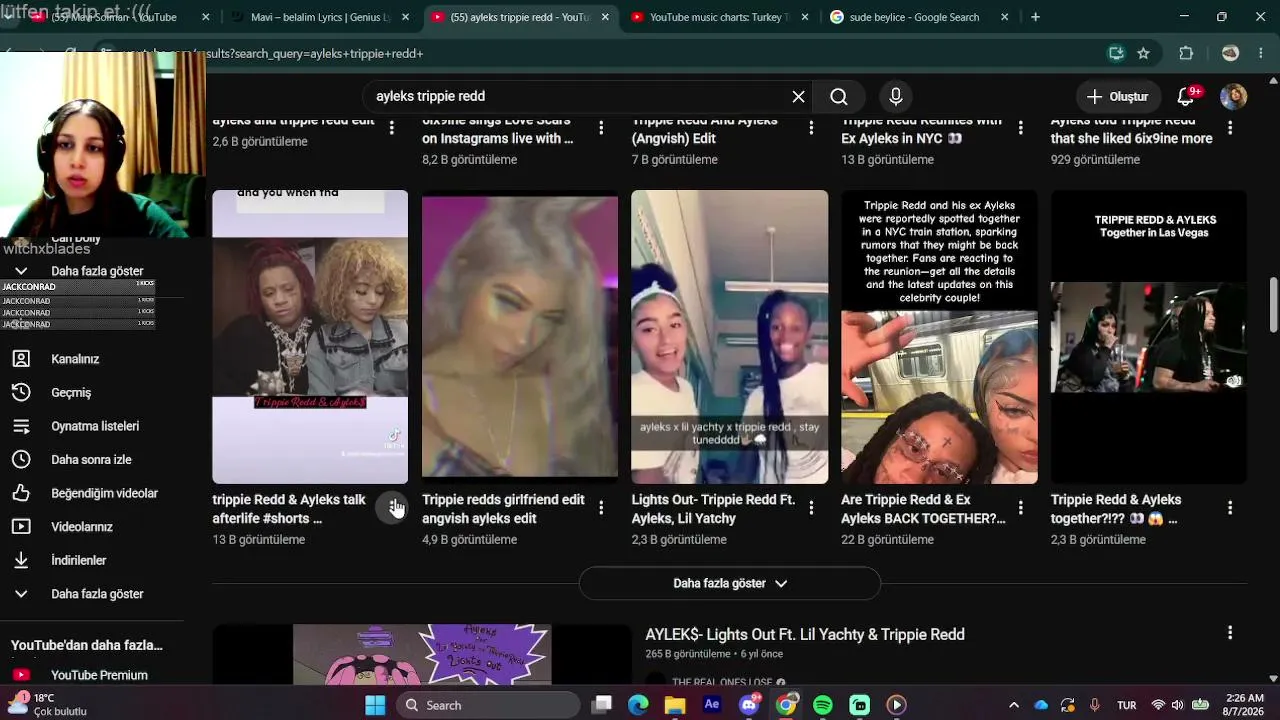Play the 'ayleks x lil yachty x trippie redd' short thumbnail

pos(730,337)
